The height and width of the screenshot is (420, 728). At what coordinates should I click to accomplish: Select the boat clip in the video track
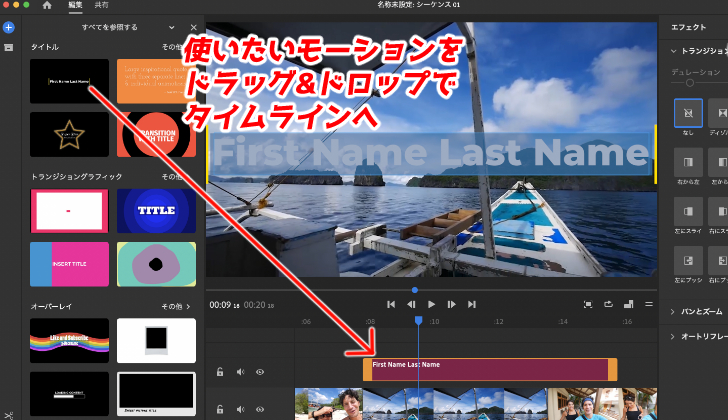point(455,404)
